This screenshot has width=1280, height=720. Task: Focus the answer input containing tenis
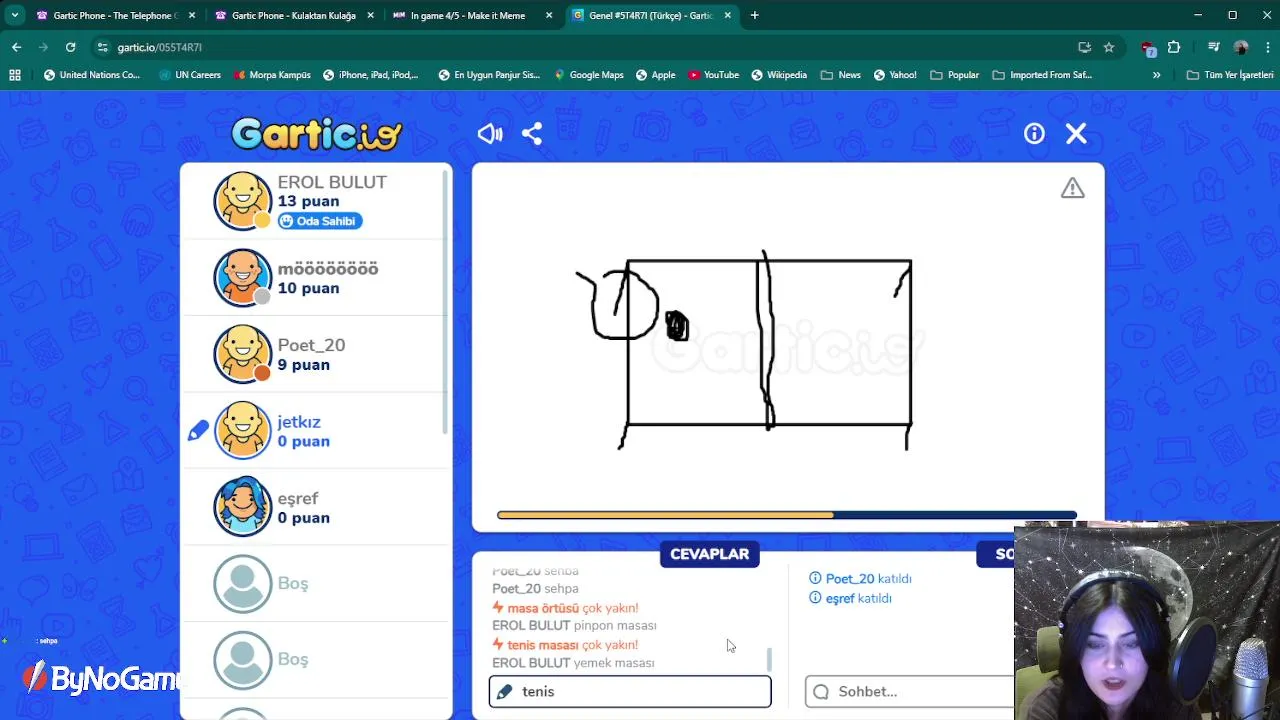click(x=630, y=691)
